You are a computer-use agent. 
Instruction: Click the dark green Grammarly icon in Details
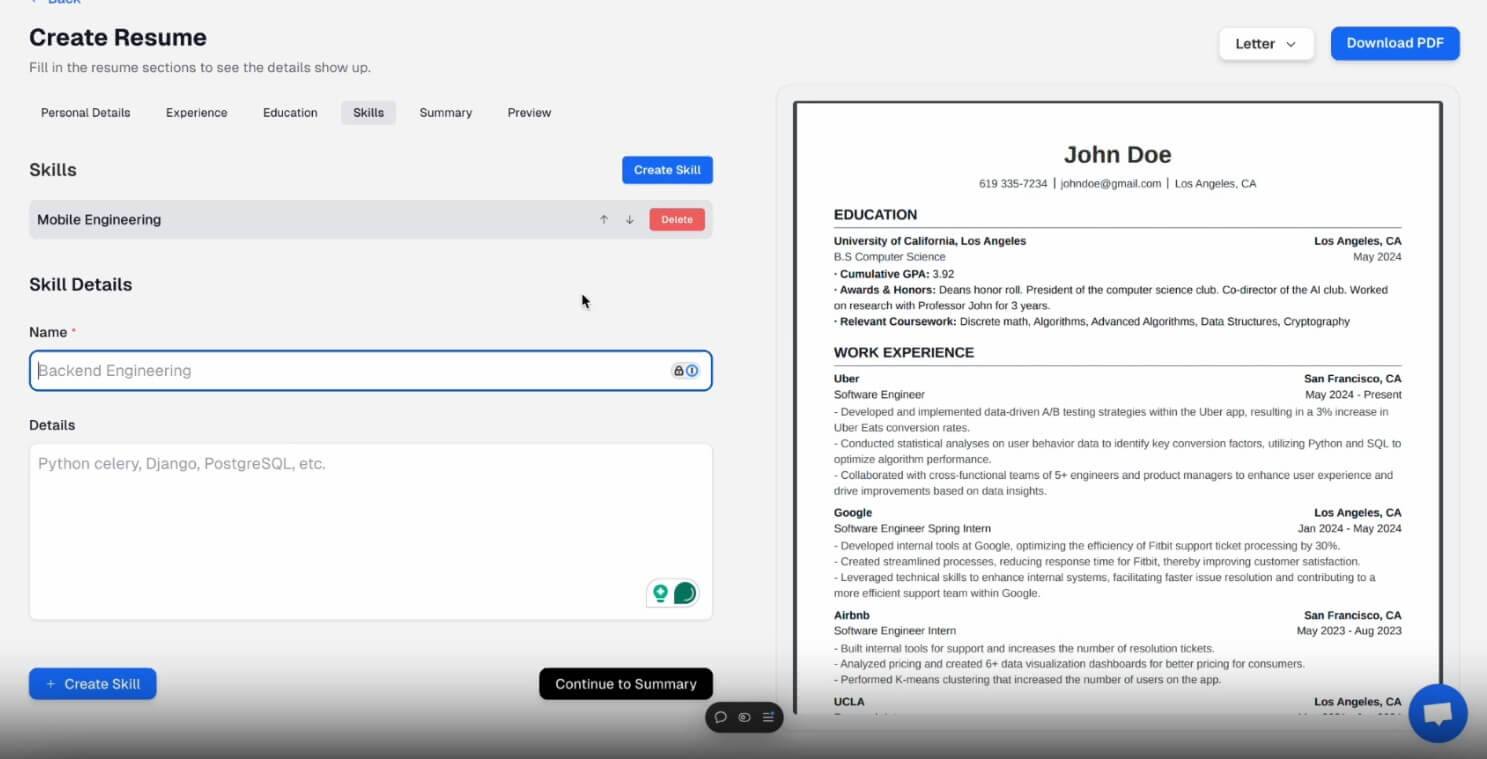pos(685,593)
